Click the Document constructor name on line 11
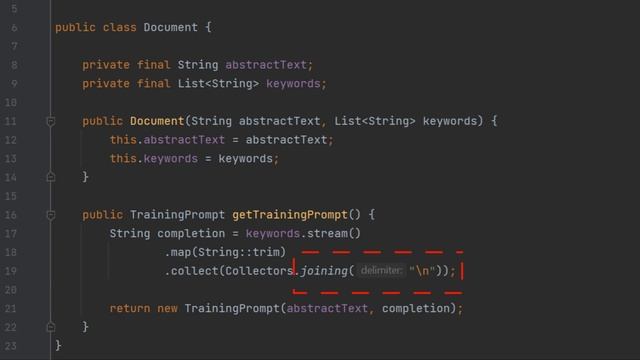Screen dimensions: 640x360 tap(157, 121)
